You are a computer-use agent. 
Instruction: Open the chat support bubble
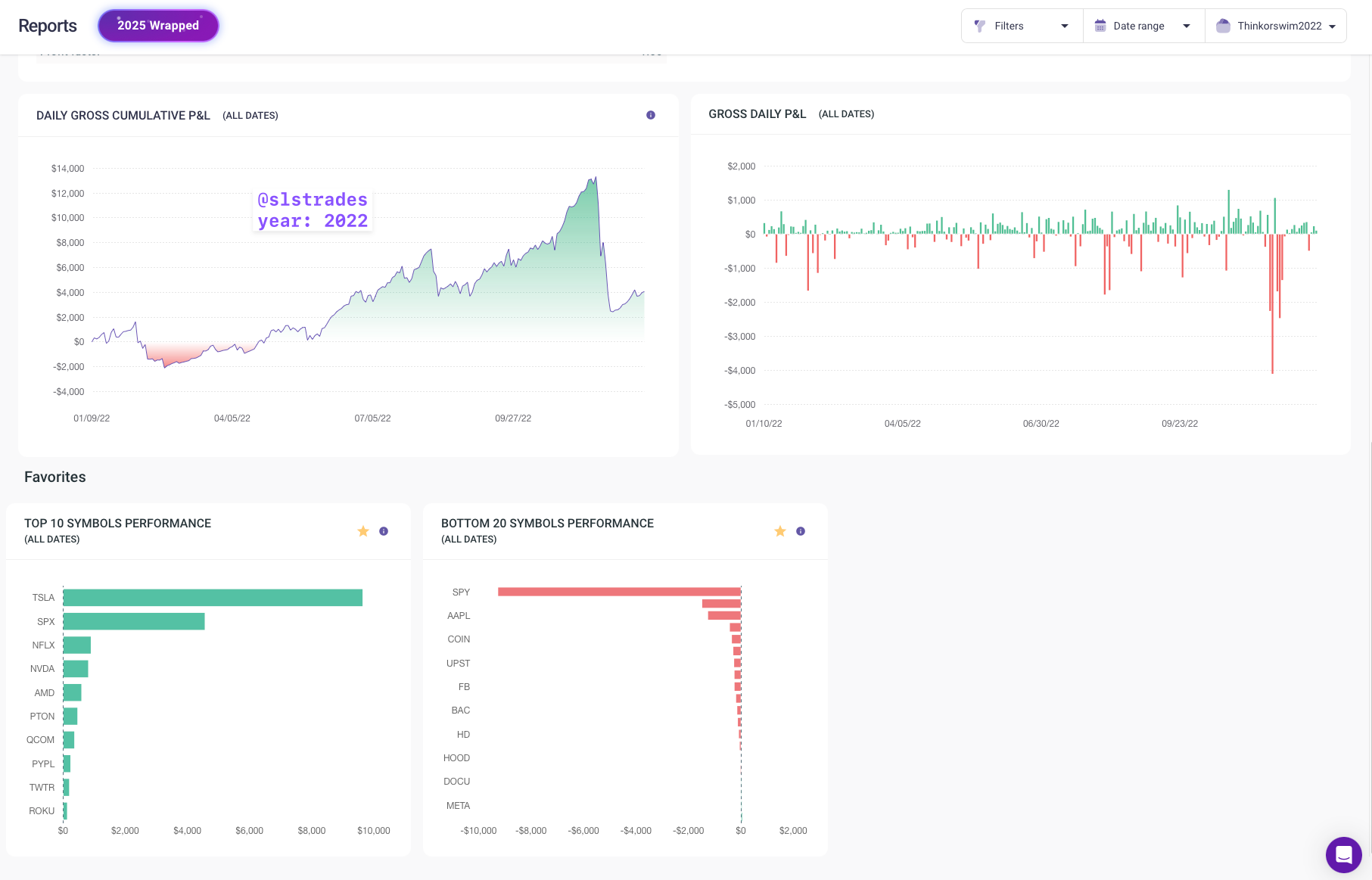click(x=1343, y=854)
